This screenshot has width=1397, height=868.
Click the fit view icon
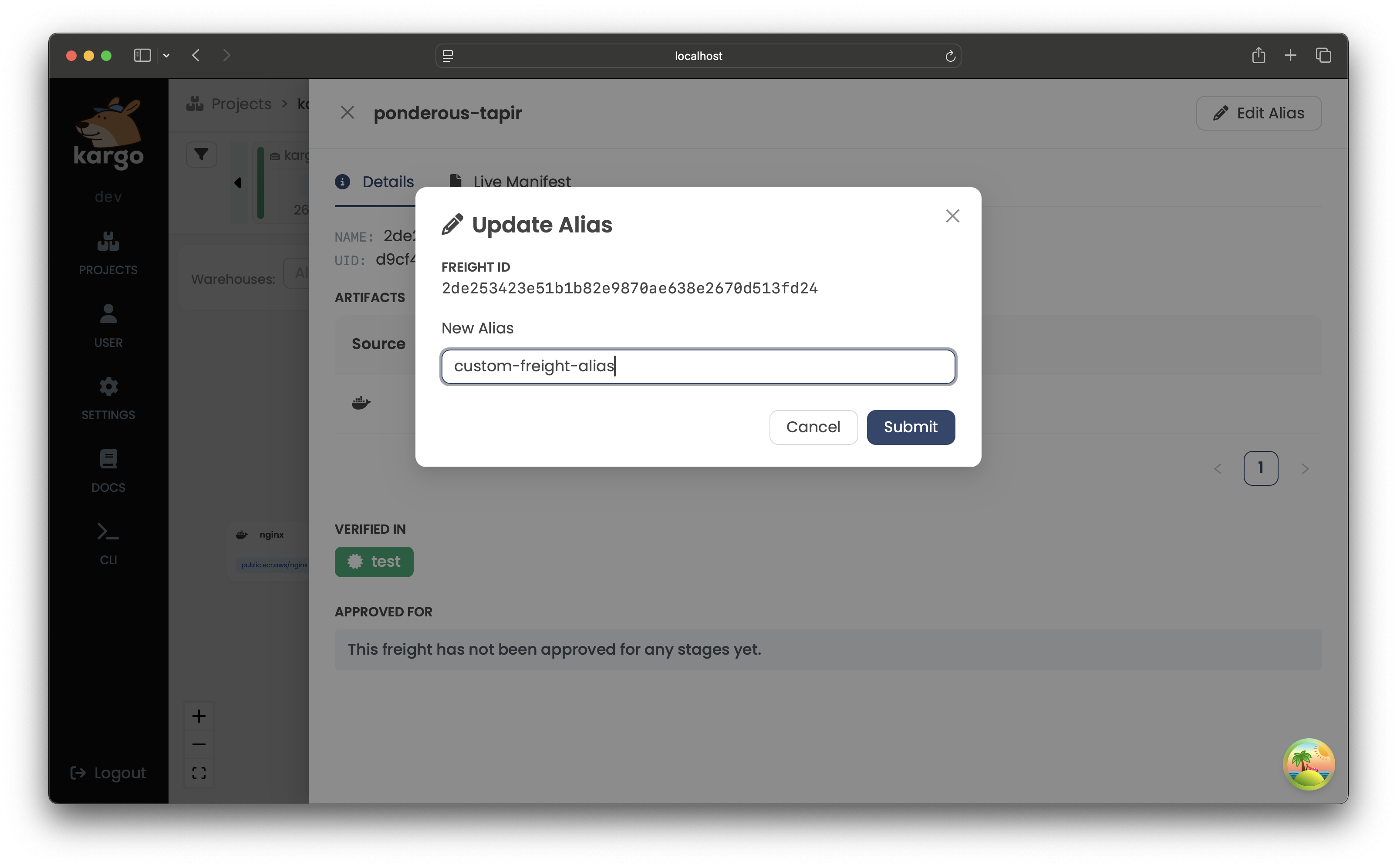tap(199, 773)
